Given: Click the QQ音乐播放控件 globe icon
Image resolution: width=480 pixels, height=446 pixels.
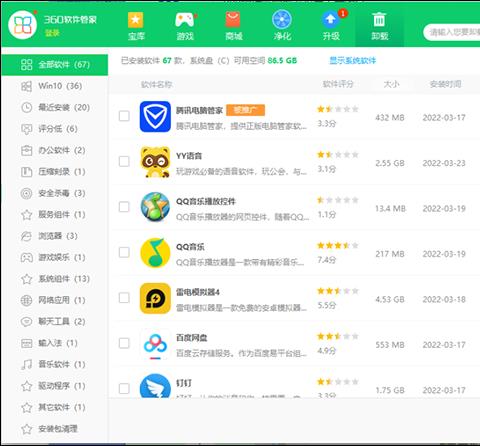Looking at the screenshot, I should 155,207.
